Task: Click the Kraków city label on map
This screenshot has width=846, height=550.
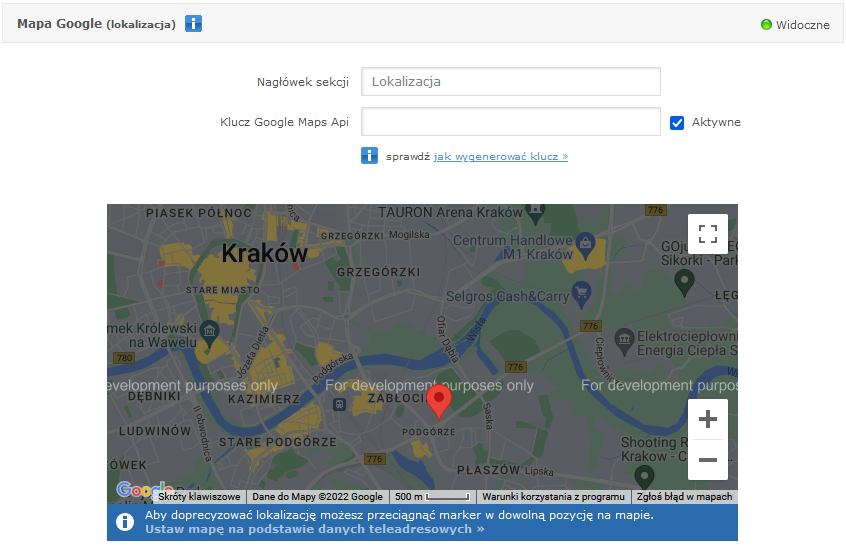Action: (x=264, y=253)
